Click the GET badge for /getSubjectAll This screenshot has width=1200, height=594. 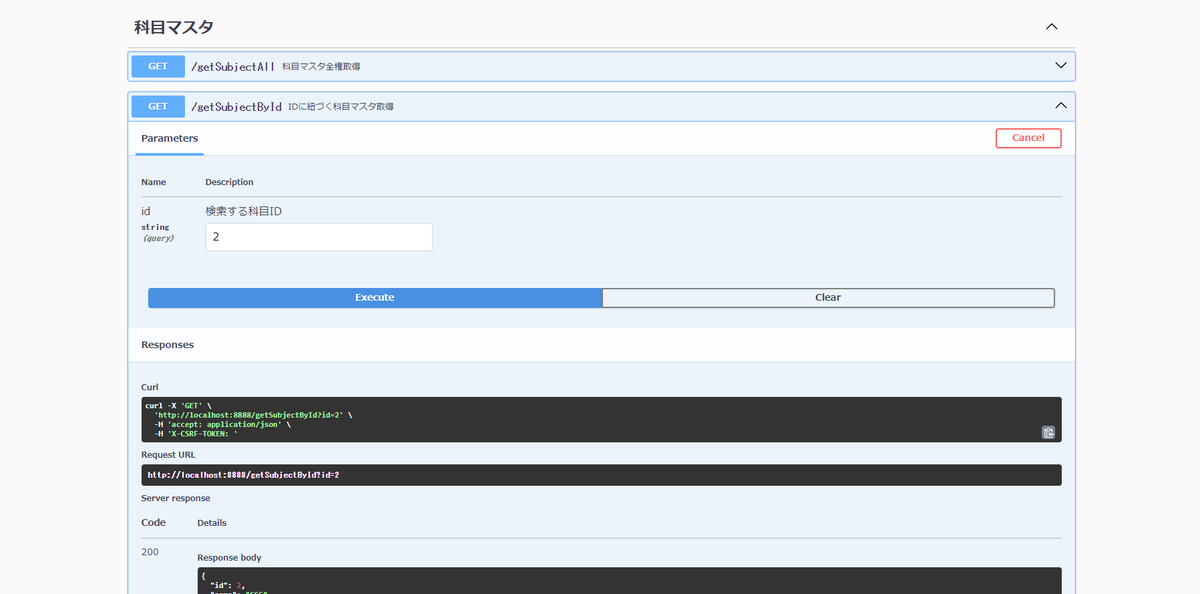(x=158, y=66)
